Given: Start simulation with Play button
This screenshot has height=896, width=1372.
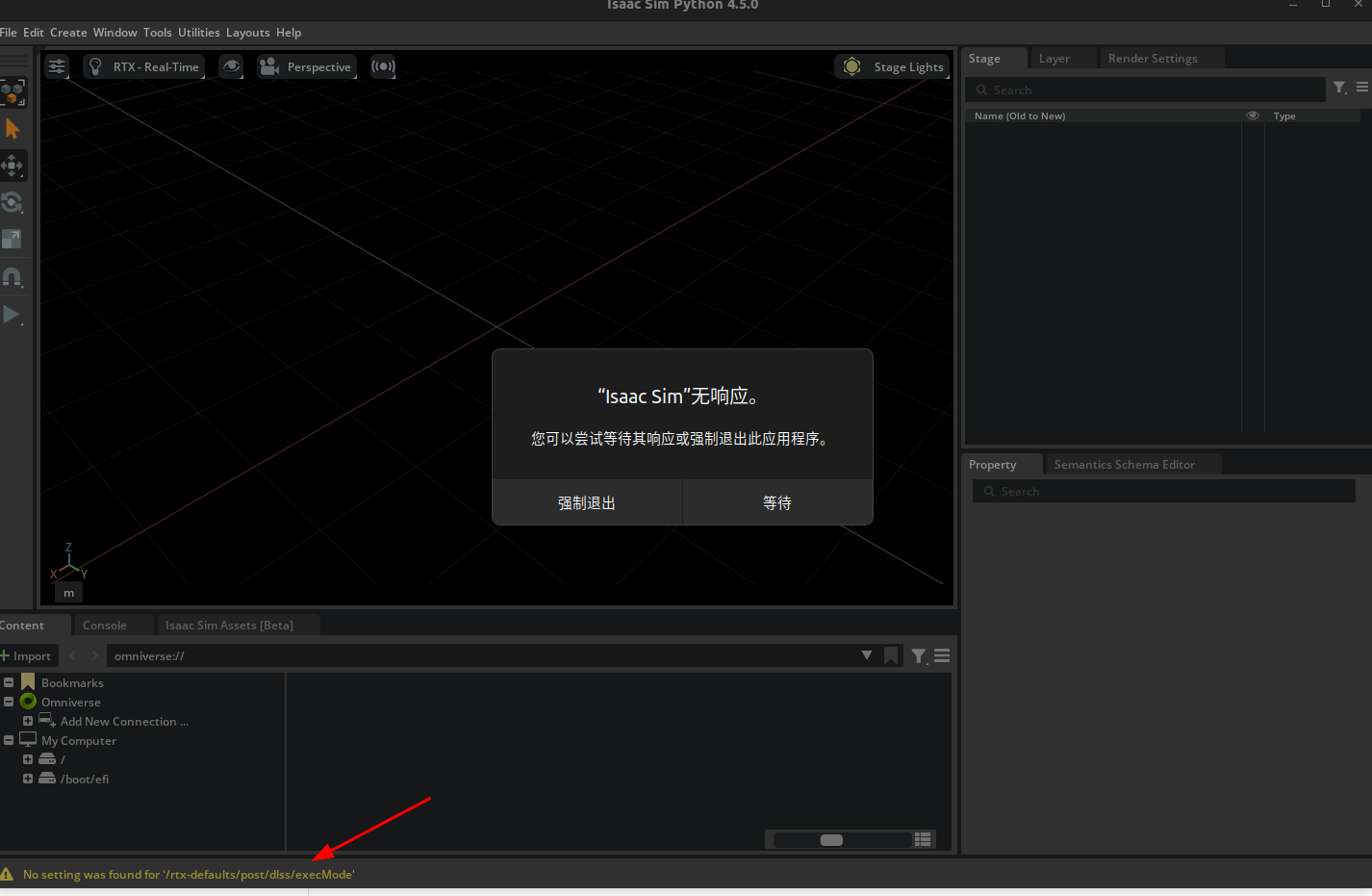Looking at the screenshot, I should point(13,315).
